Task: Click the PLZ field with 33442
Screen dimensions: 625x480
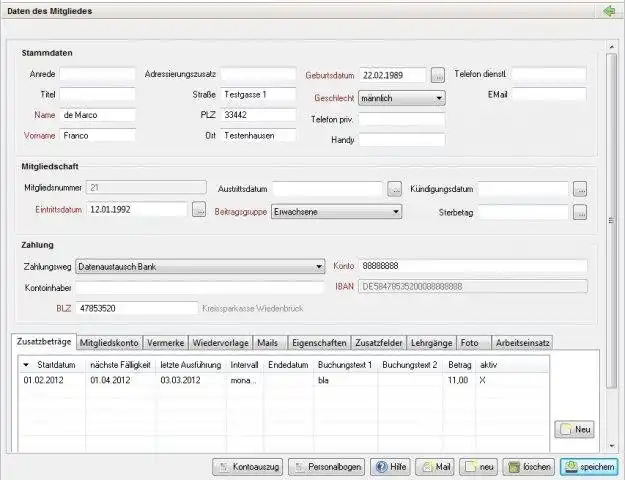Action: [258, 115]
